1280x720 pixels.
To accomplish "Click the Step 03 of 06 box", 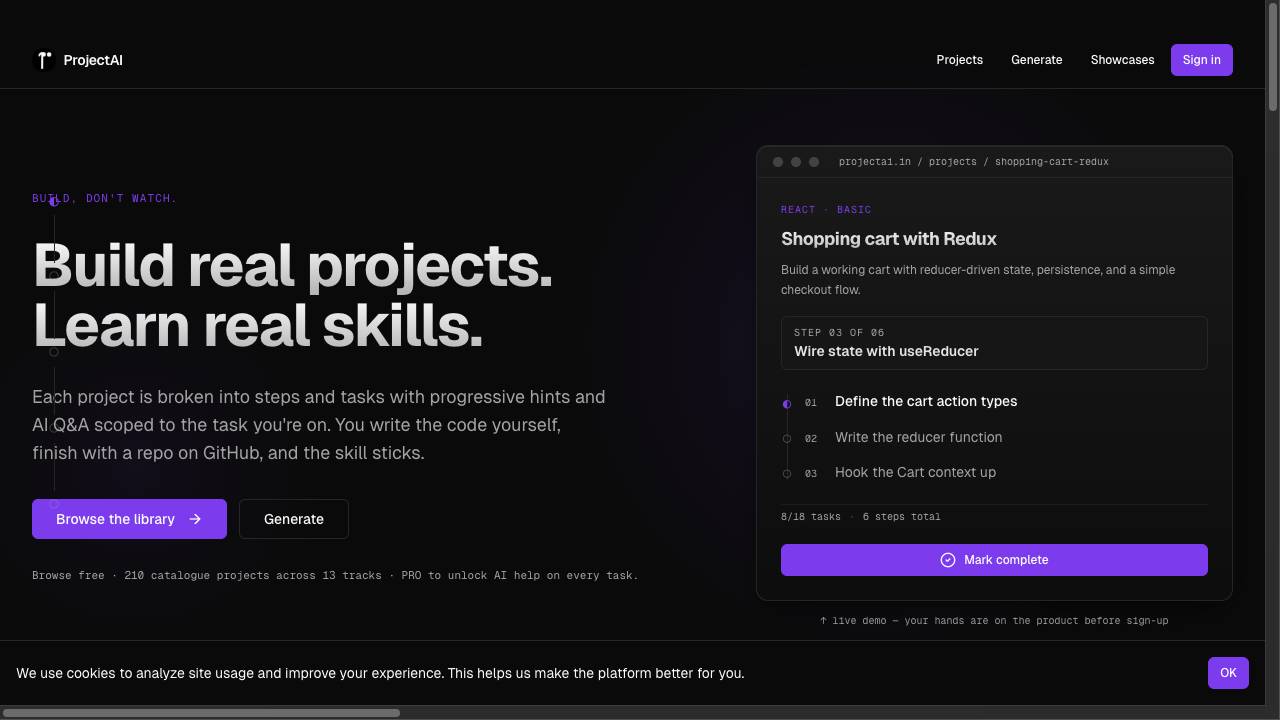I will coord(994,343).
